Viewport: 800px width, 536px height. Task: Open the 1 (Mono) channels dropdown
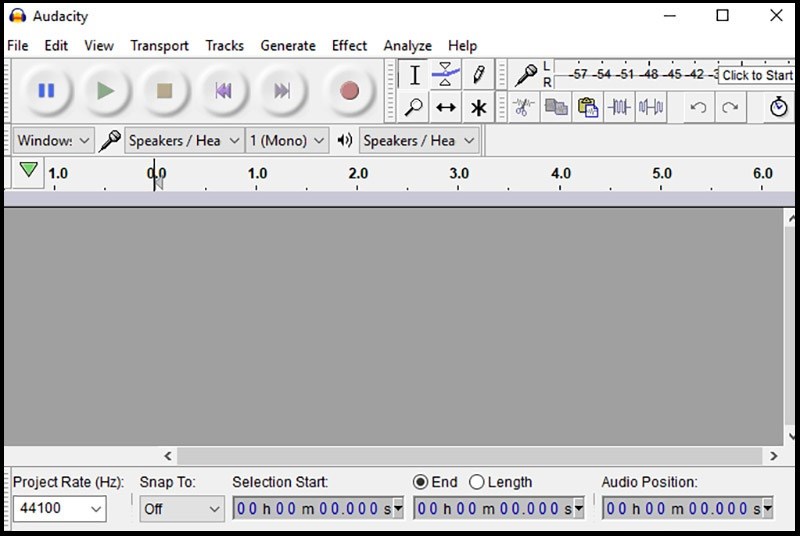pos(288,141)
